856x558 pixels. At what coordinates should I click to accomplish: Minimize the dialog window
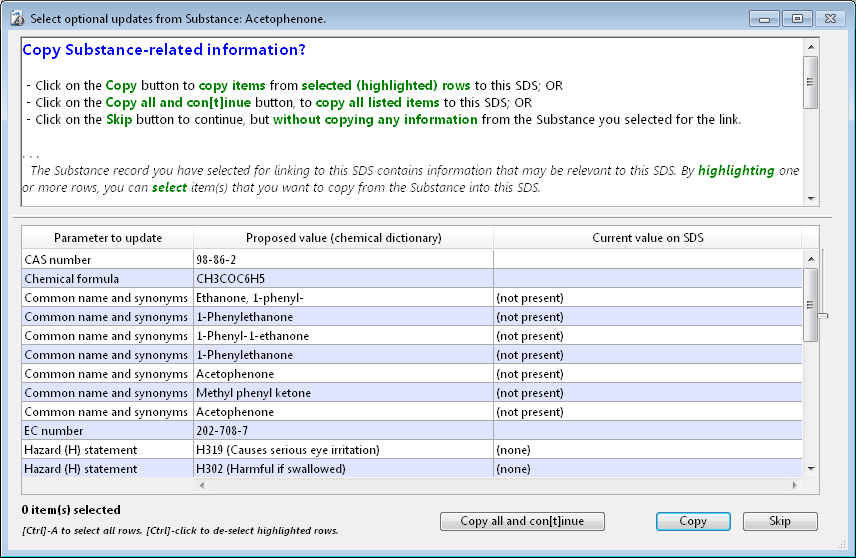click(x=764, y=19)
